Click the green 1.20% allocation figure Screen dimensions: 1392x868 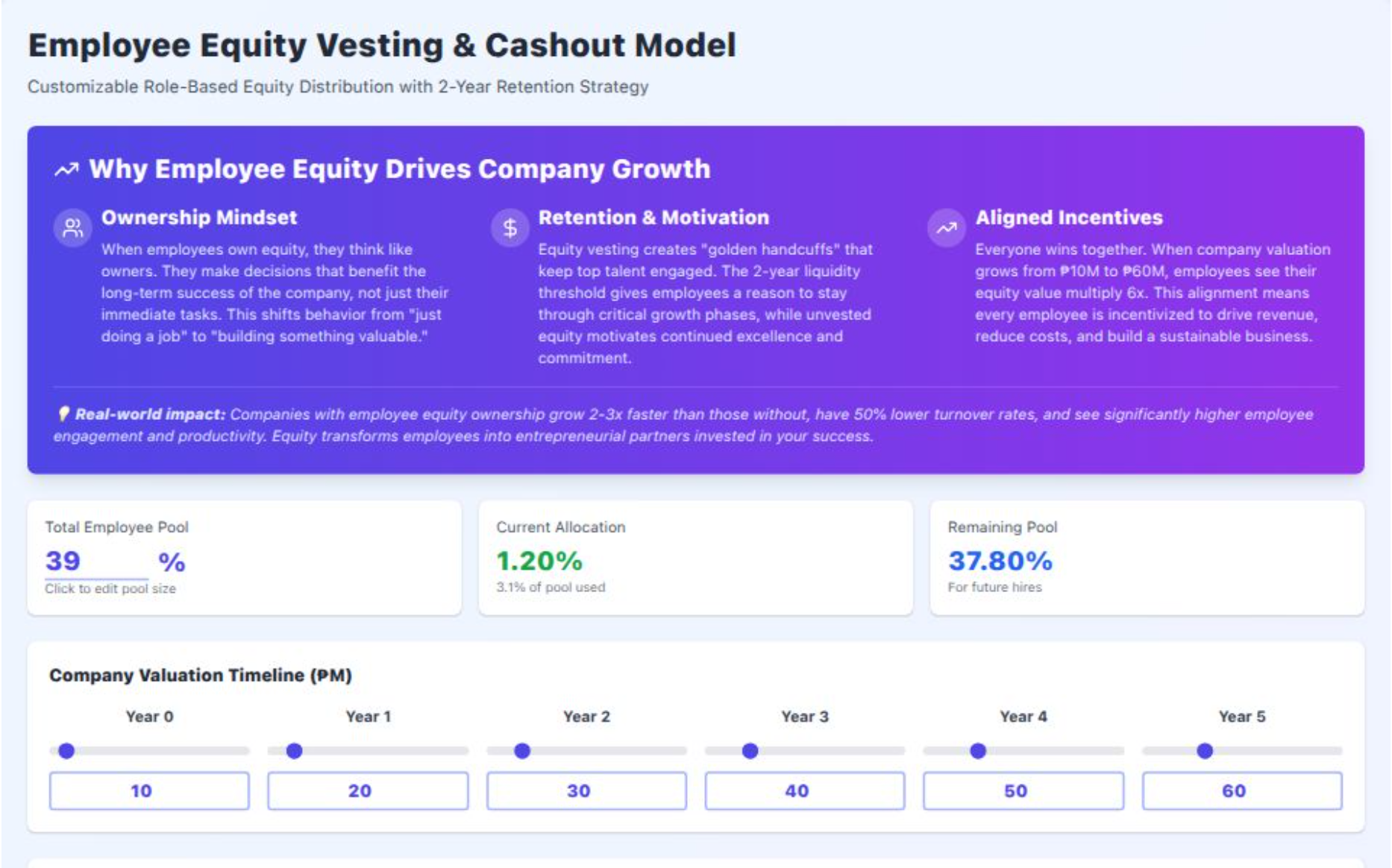pos(539,560)
